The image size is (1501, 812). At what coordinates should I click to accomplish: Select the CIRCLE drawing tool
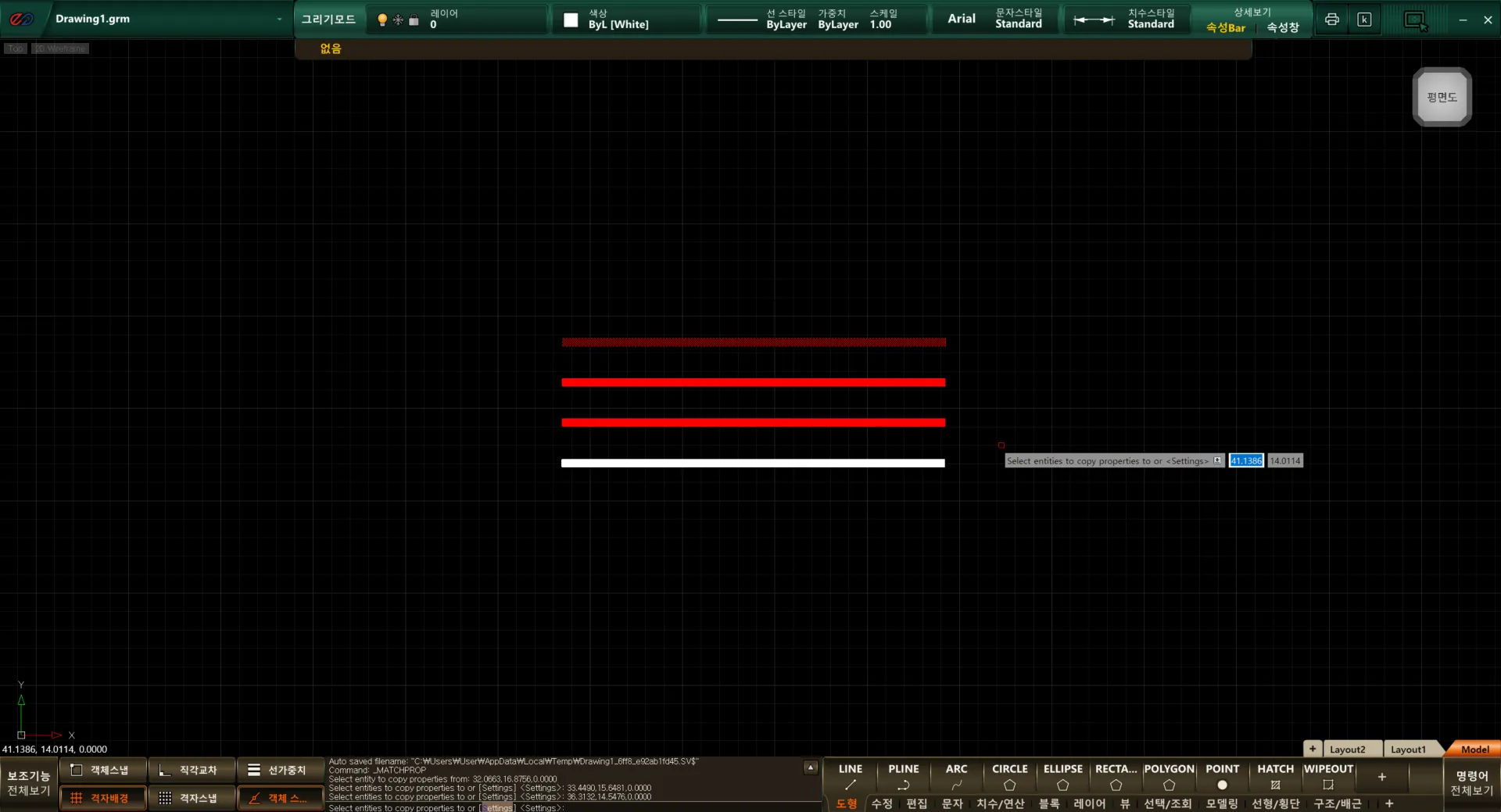click(1009, 776)
